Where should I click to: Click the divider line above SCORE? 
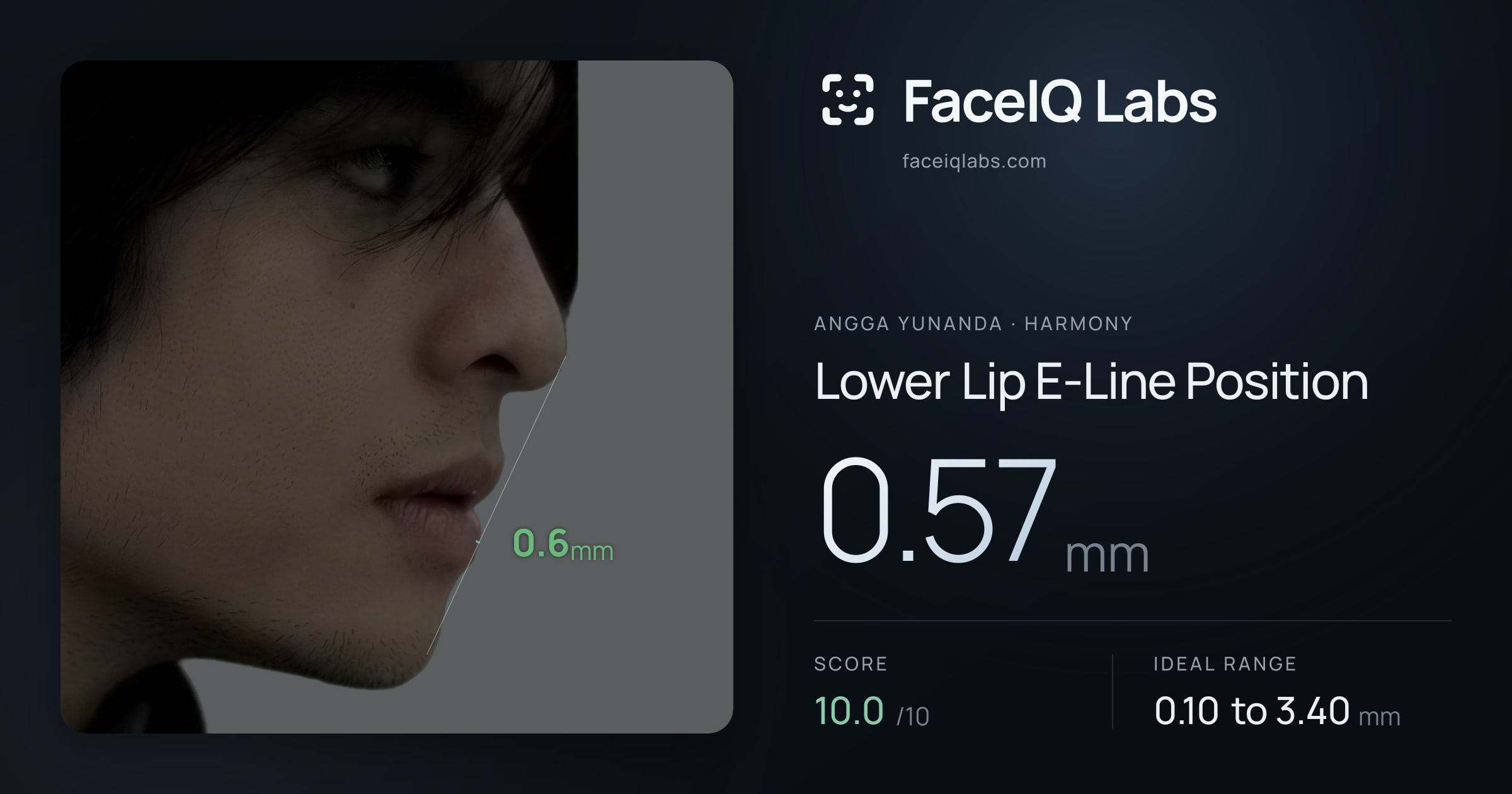1133,621
